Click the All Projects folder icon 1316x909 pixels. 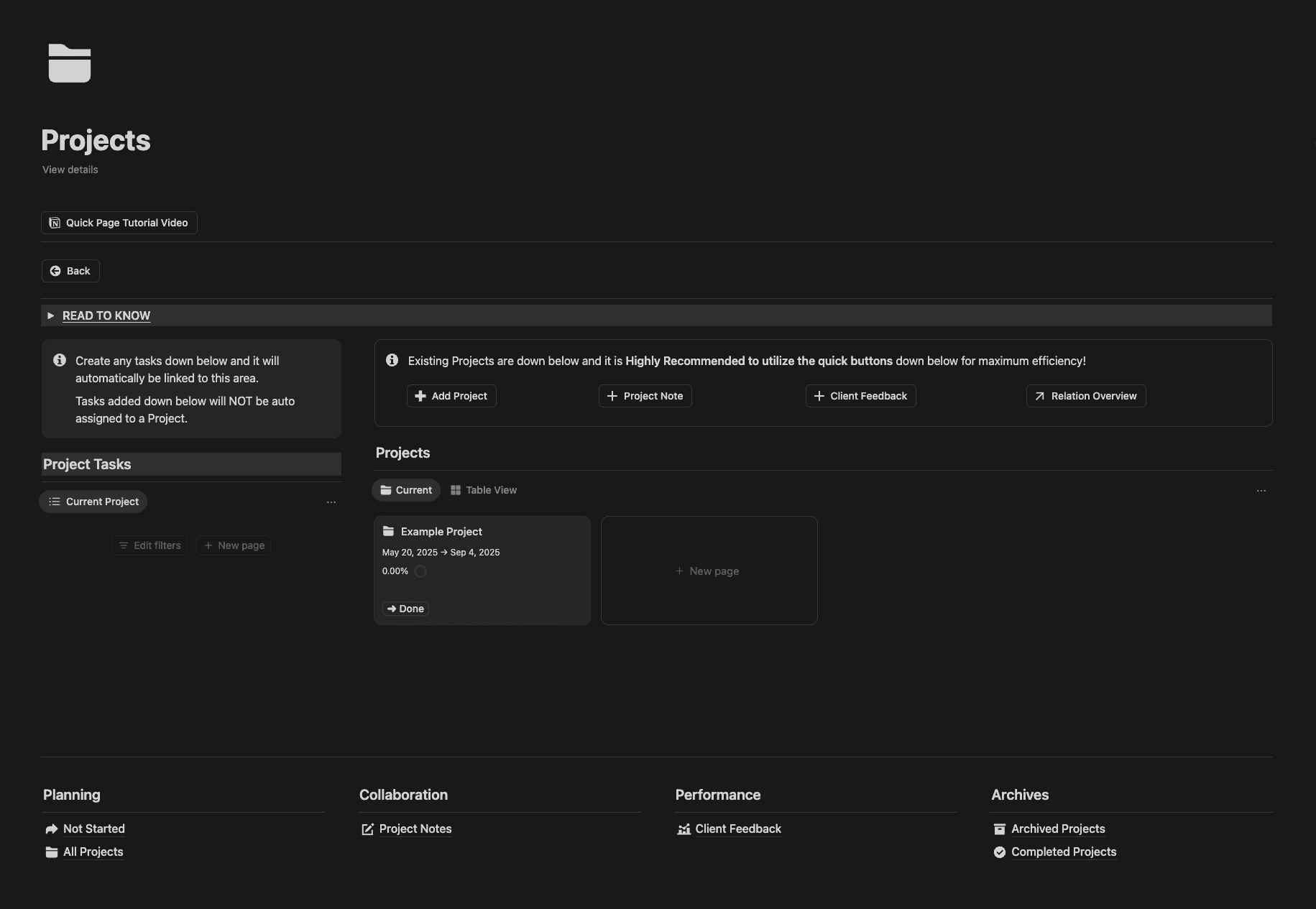pos(52,852)
